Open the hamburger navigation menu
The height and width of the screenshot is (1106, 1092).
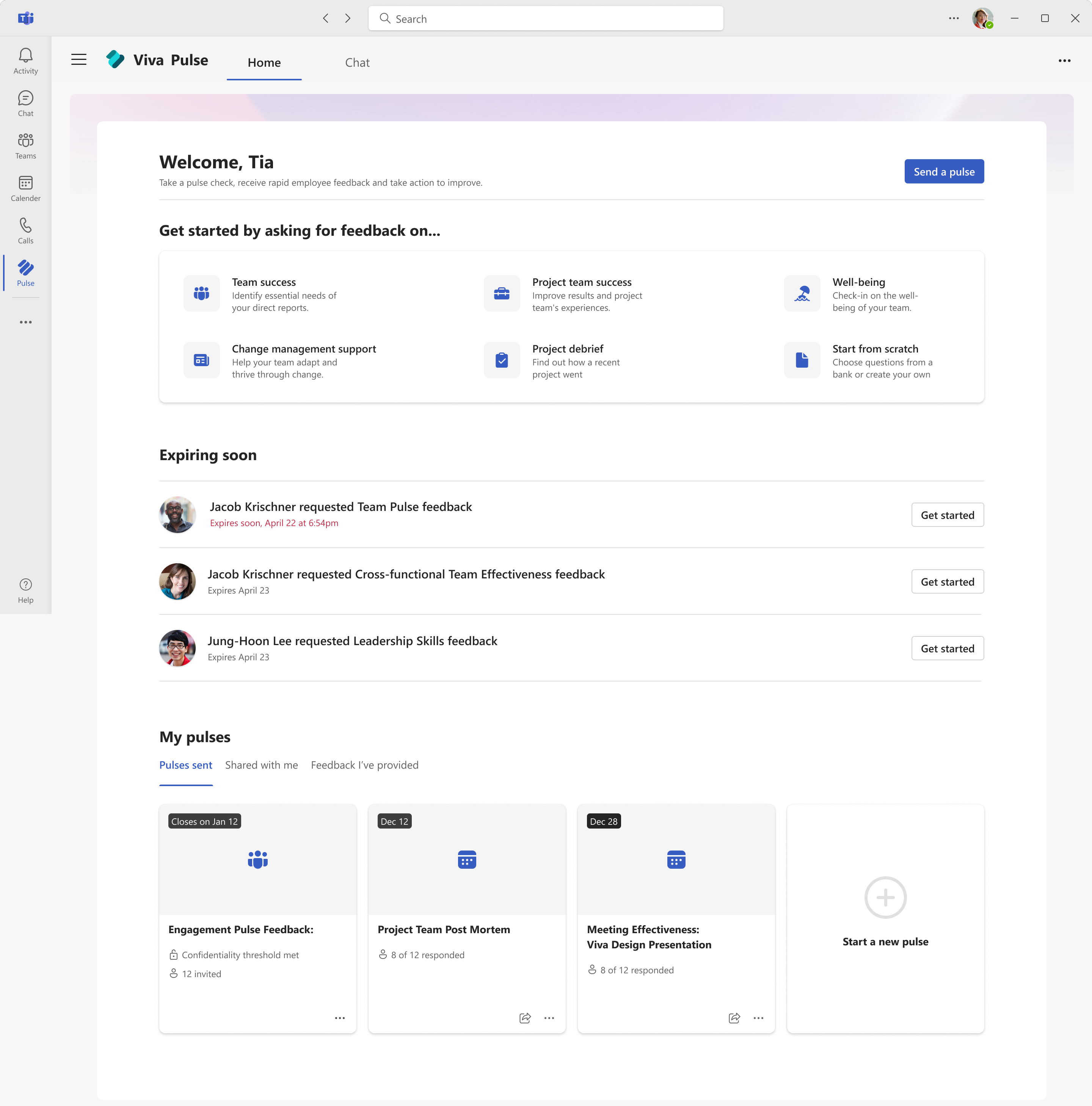pyautogui.click(x=78, y=59)
